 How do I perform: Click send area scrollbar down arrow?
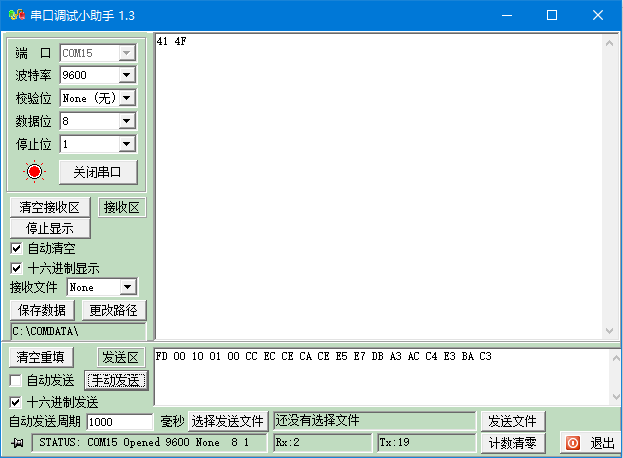point(616,396)
